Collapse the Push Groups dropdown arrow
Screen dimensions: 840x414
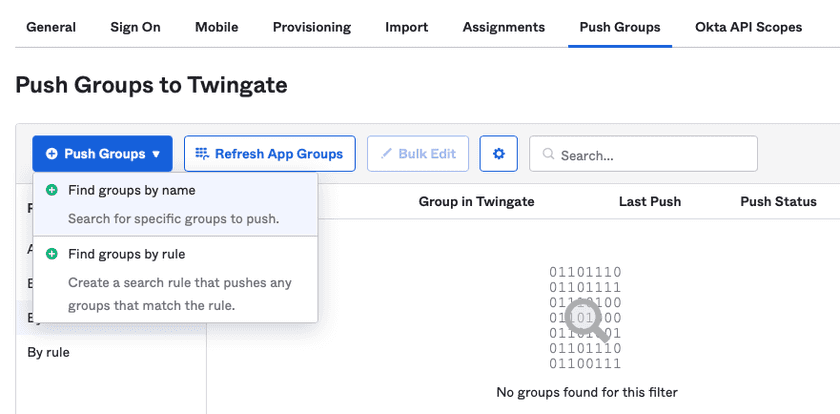(156, 155)
